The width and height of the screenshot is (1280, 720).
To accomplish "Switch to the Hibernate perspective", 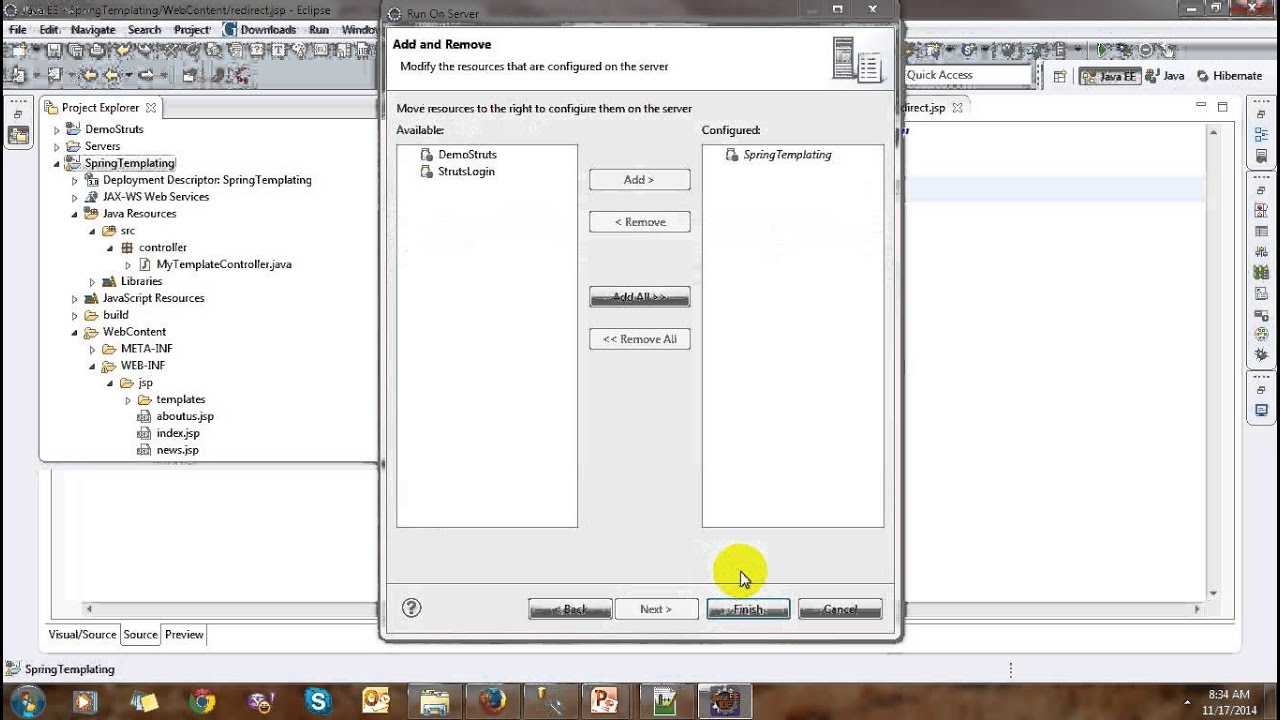I will [x=1231, y=75].
